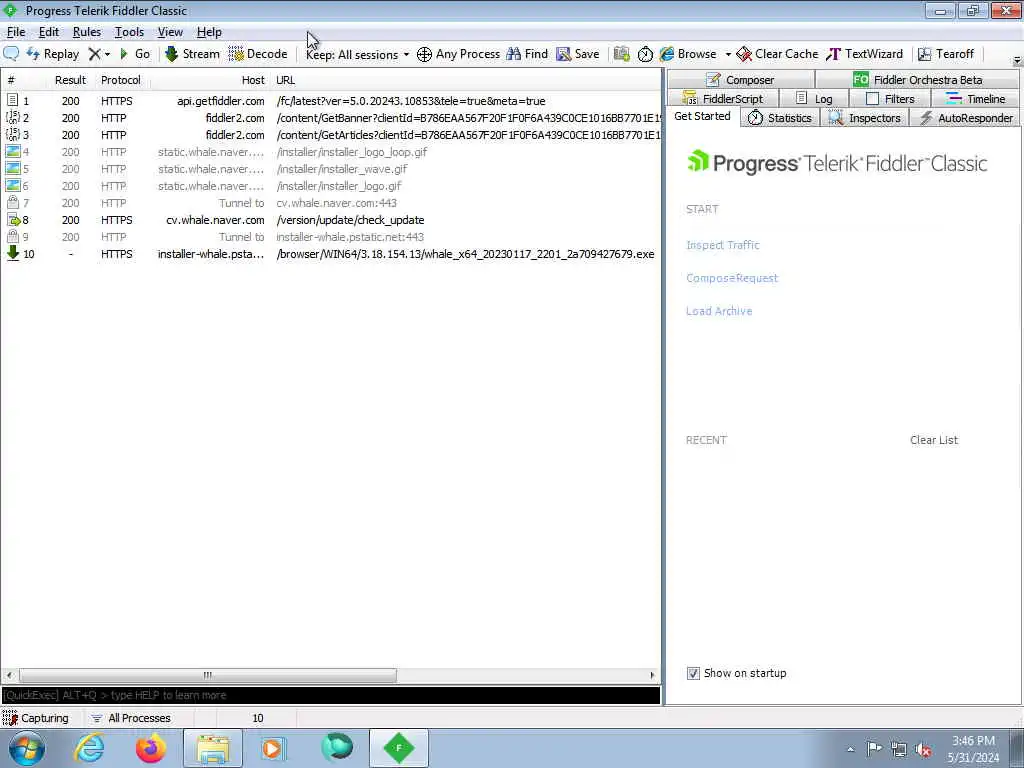1024x768 pixels.
Task: Select session 2 GetBanner row
Action: tap(330, 118)
